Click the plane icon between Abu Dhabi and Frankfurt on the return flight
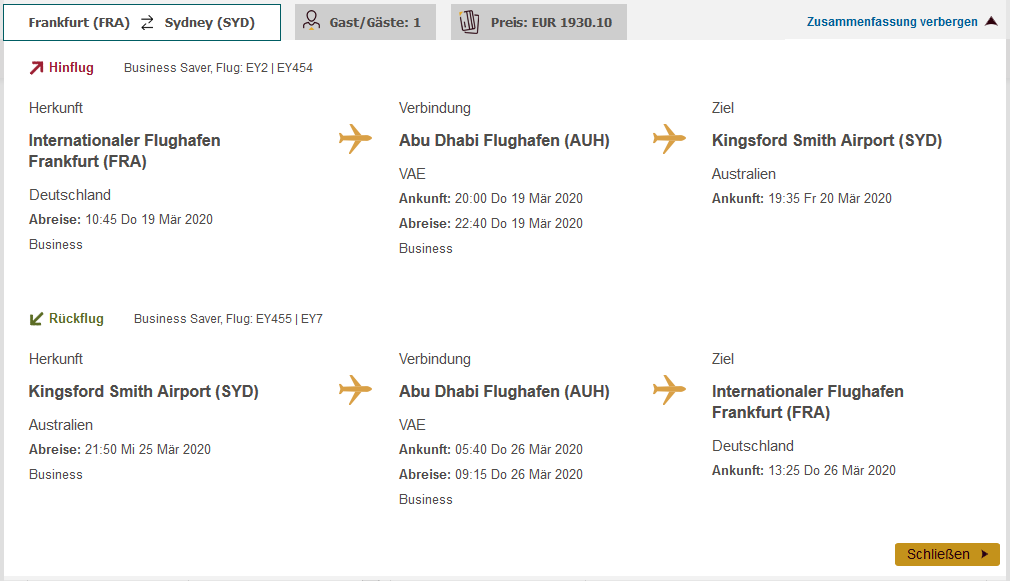The image size is (1010, 581). coord(669,389)
